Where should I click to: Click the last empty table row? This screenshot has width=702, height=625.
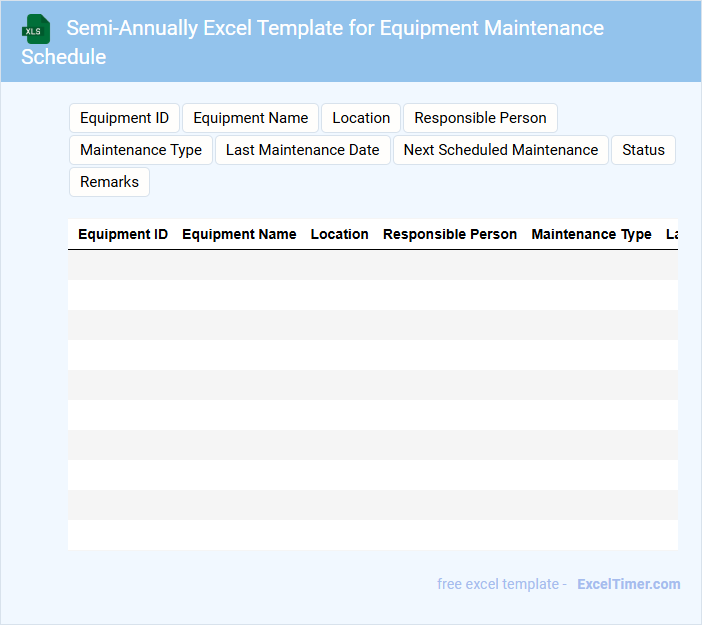(372, 535)
